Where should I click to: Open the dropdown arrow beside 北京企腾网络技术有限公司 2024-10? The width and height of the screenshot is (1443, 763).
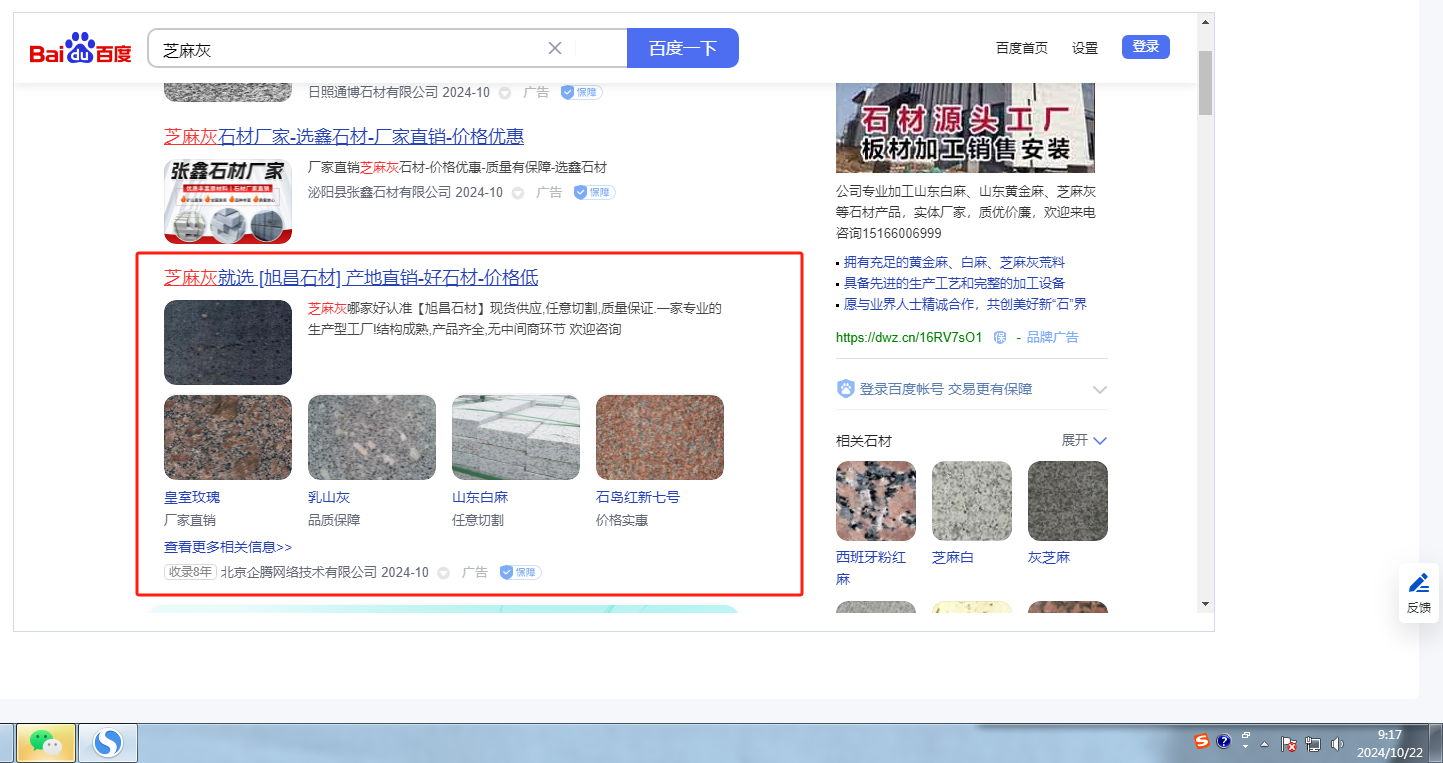click(x=443, y=573)
